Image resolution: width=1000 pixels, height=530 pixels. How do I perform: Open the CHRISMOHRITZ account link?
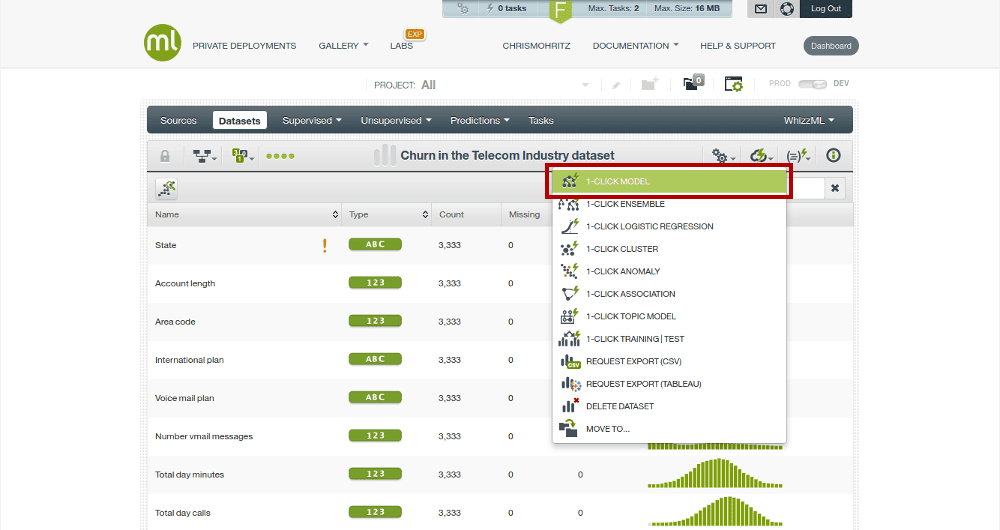pyautogui.click(x=536, y=46)
